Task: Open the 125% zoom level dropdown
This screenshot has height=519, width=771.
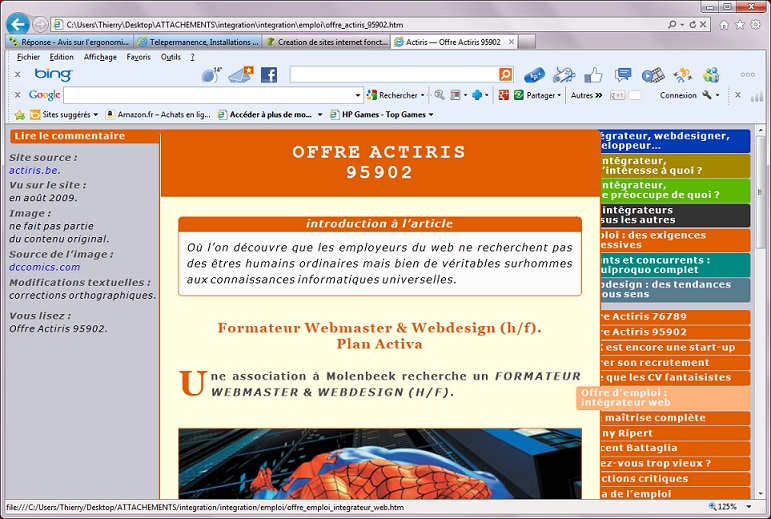Action: 749,507
